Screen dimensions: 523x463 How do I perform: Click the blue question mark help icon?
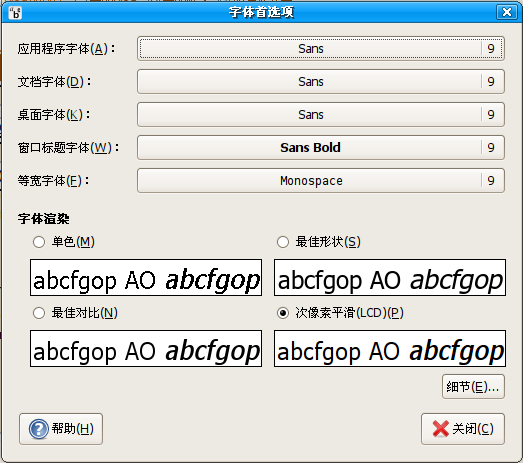(38, 429)
